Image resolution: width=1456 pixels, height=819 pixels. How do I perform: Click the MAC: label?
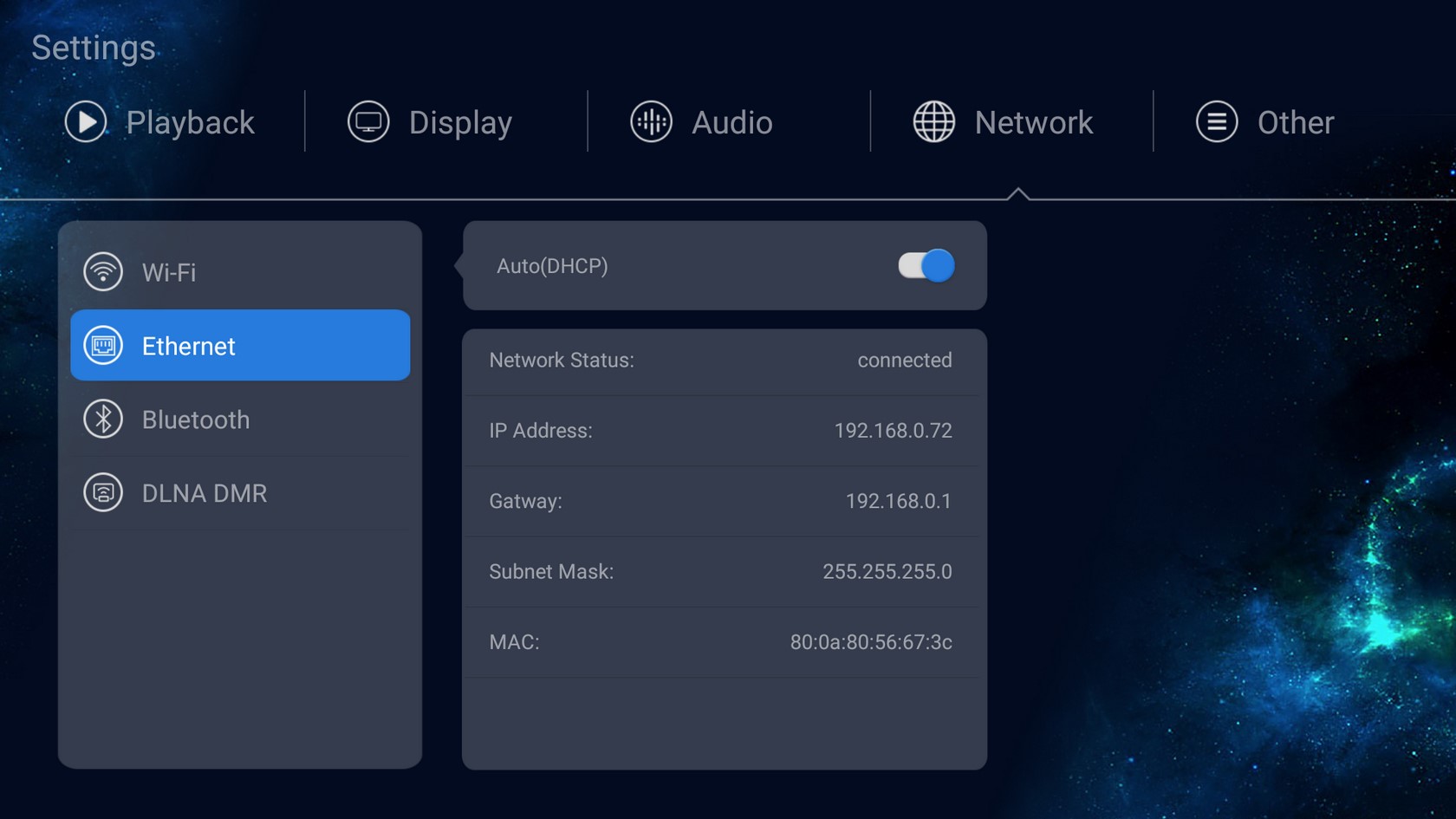tap(514, 642)
